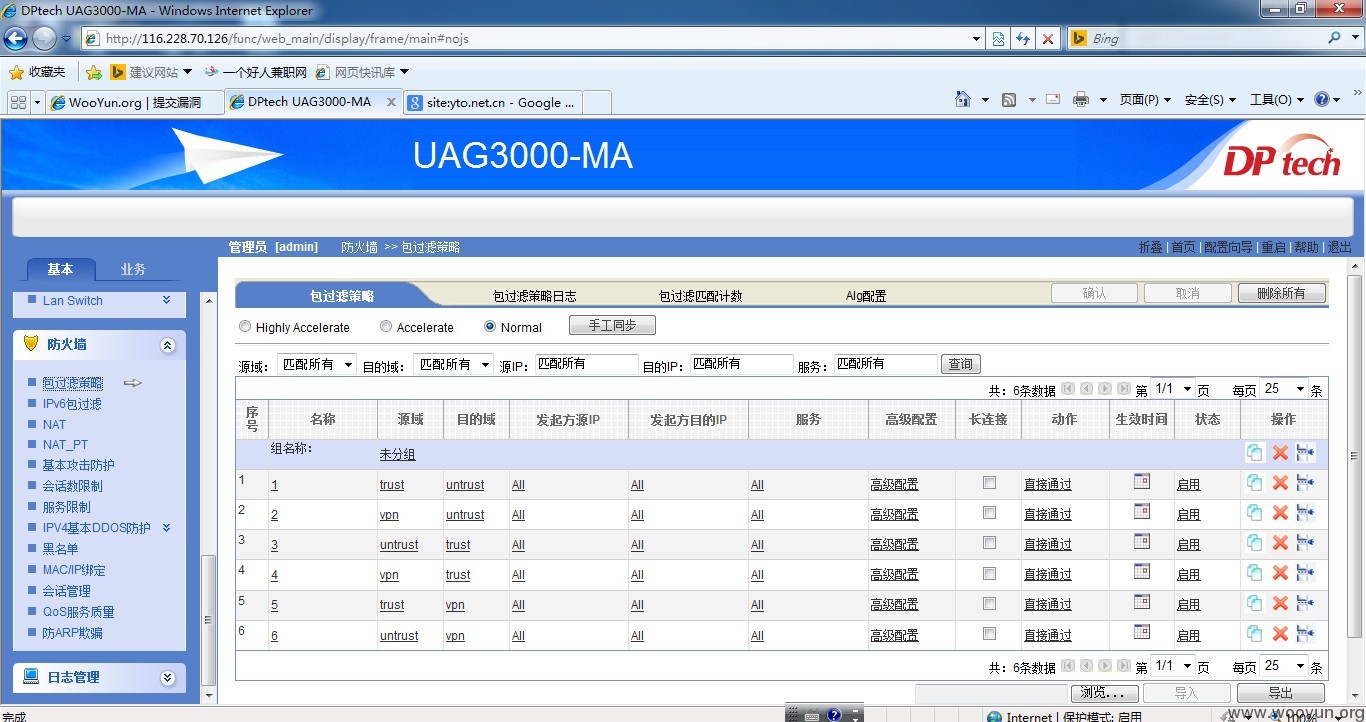The height and width of the screenshot is (722, 1366).
Task: Go back with browser back arrow
Action: click(x=15, y=39)
